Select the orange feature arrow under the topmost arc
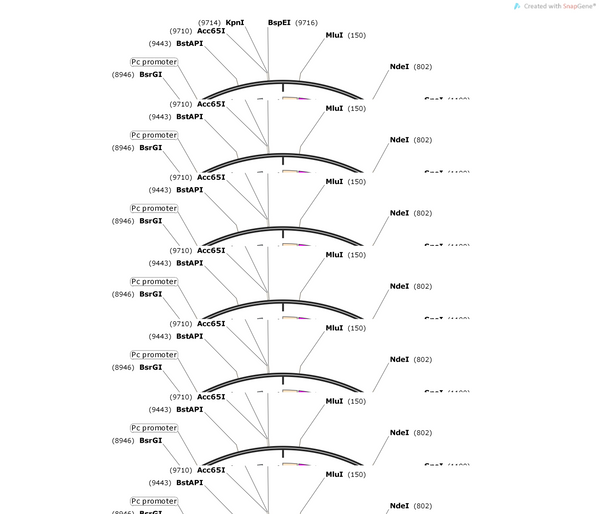 [290, 98]
